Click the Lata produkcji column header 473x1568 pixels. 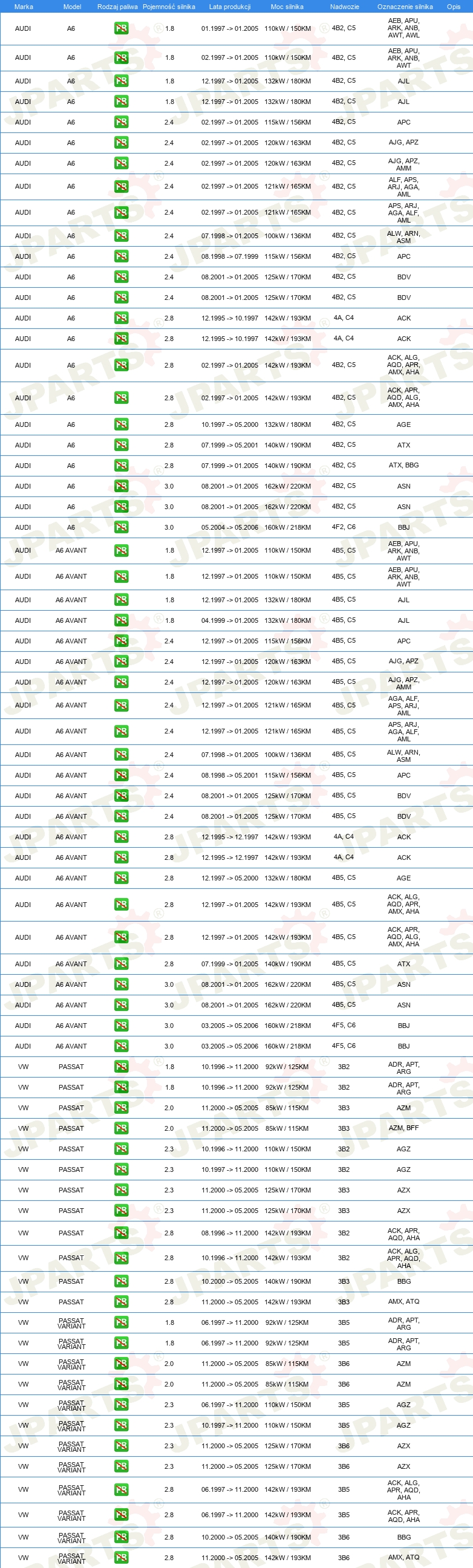point(230,7)
